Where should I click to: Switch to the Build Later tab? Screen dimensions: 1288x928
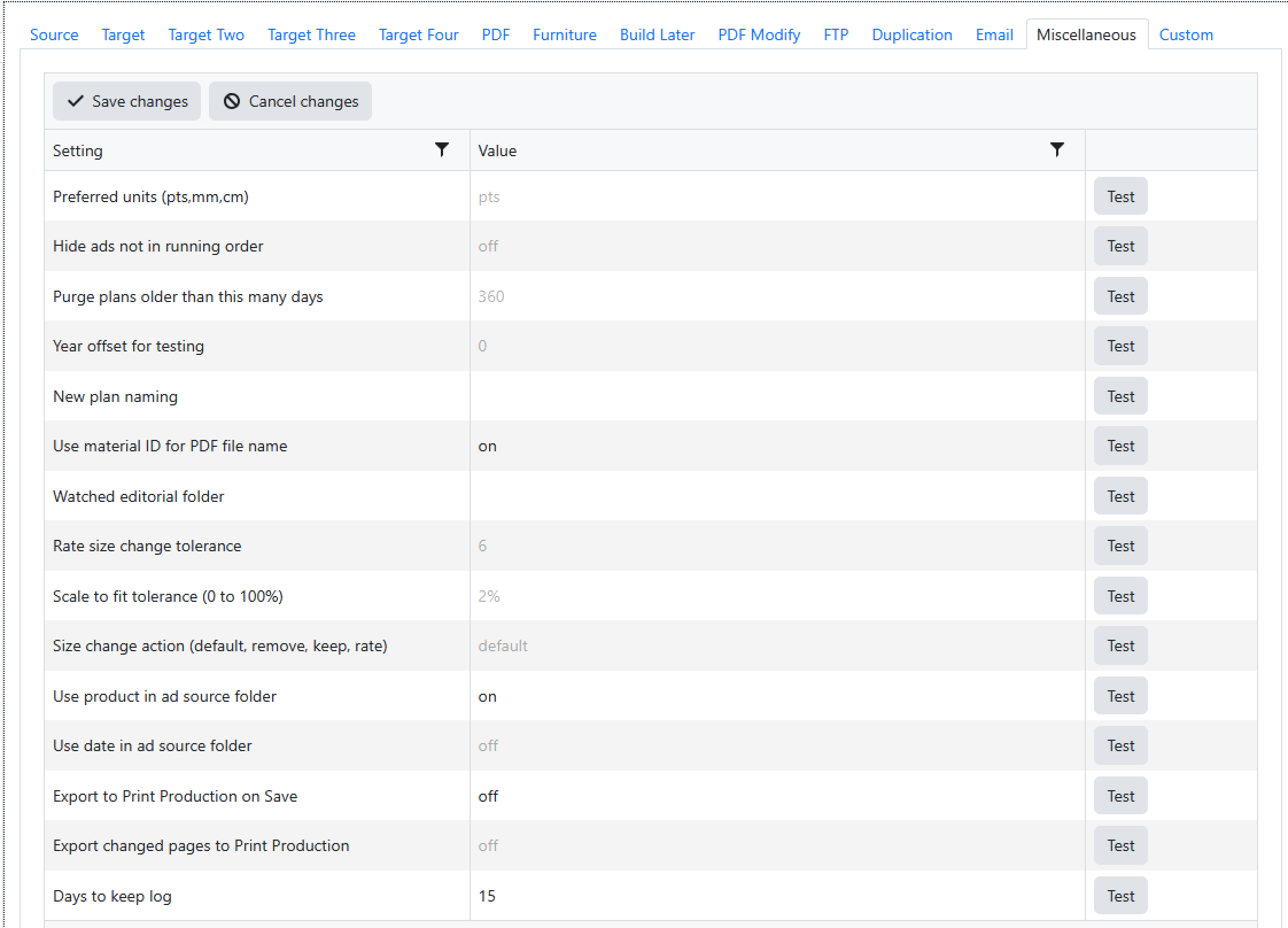pos(657,35)
